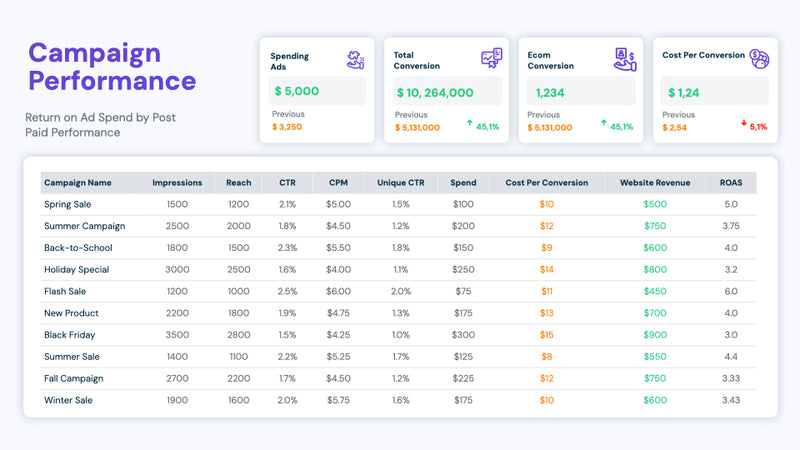Click the Return on Ad Spend subtitle
Viewport: 800px width, 450px height.
[101, 125]
